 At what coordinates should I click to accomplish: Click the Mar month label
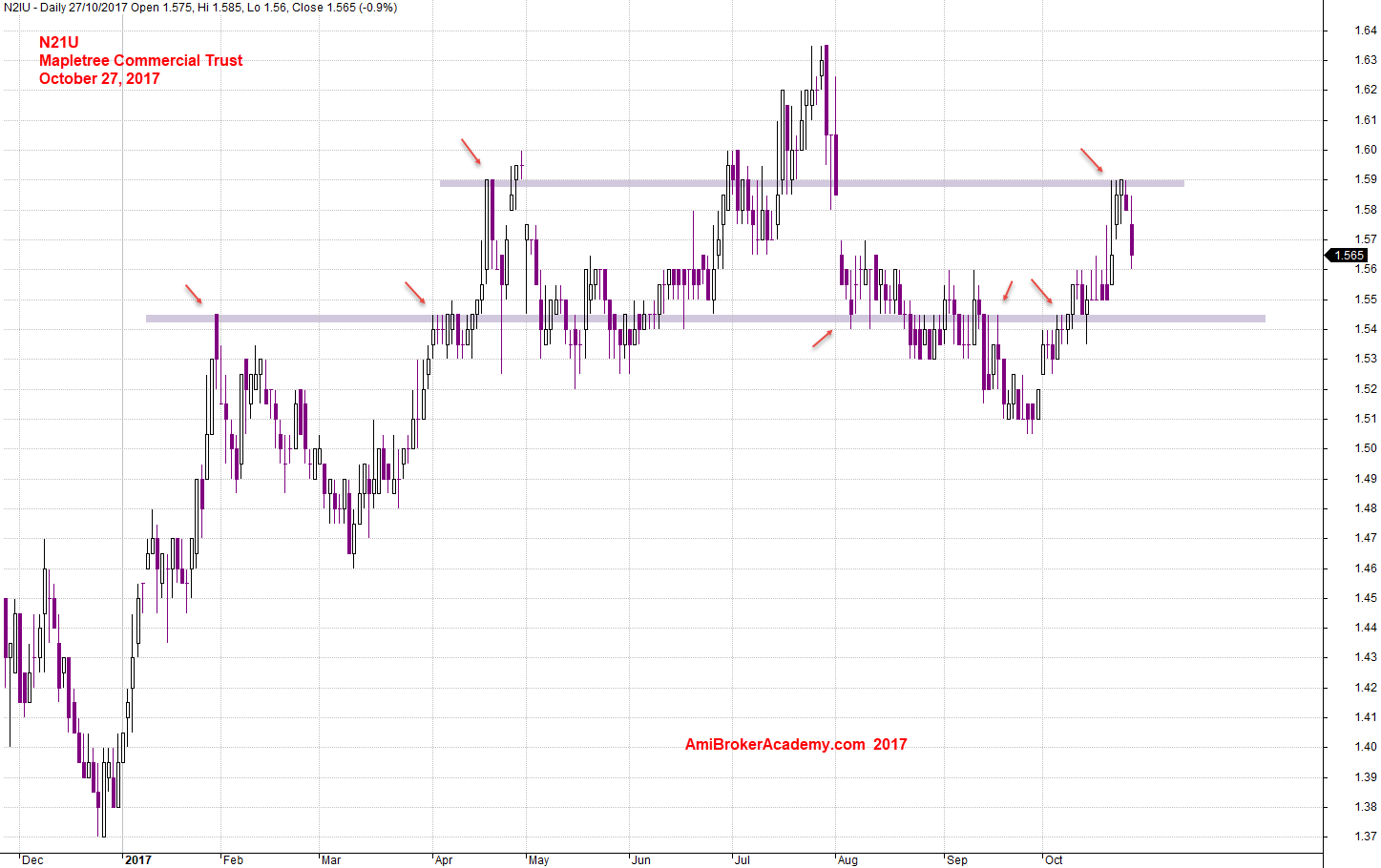click(x=331, y=860)
